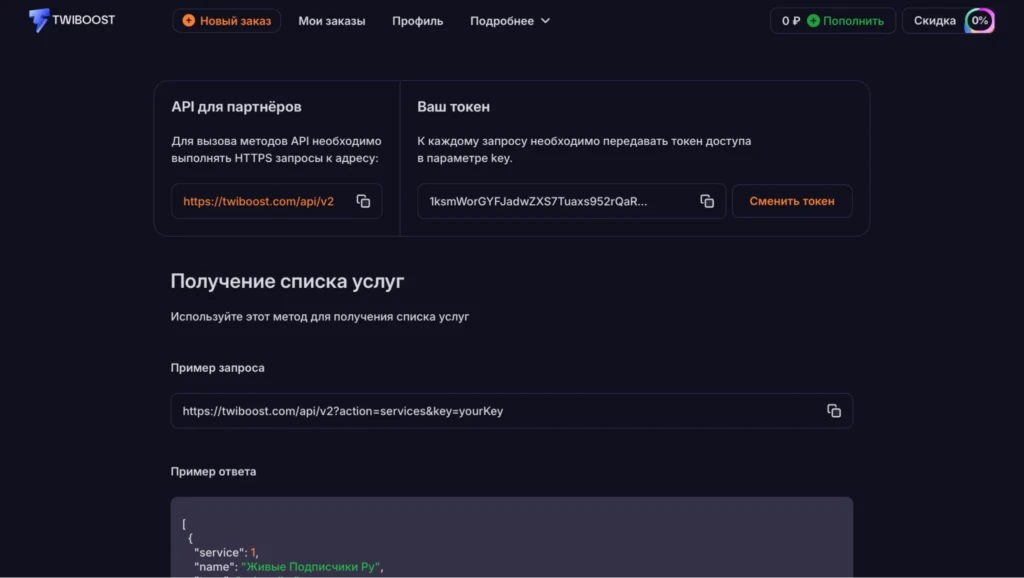Go to Мои заказы

click(332, 21)
